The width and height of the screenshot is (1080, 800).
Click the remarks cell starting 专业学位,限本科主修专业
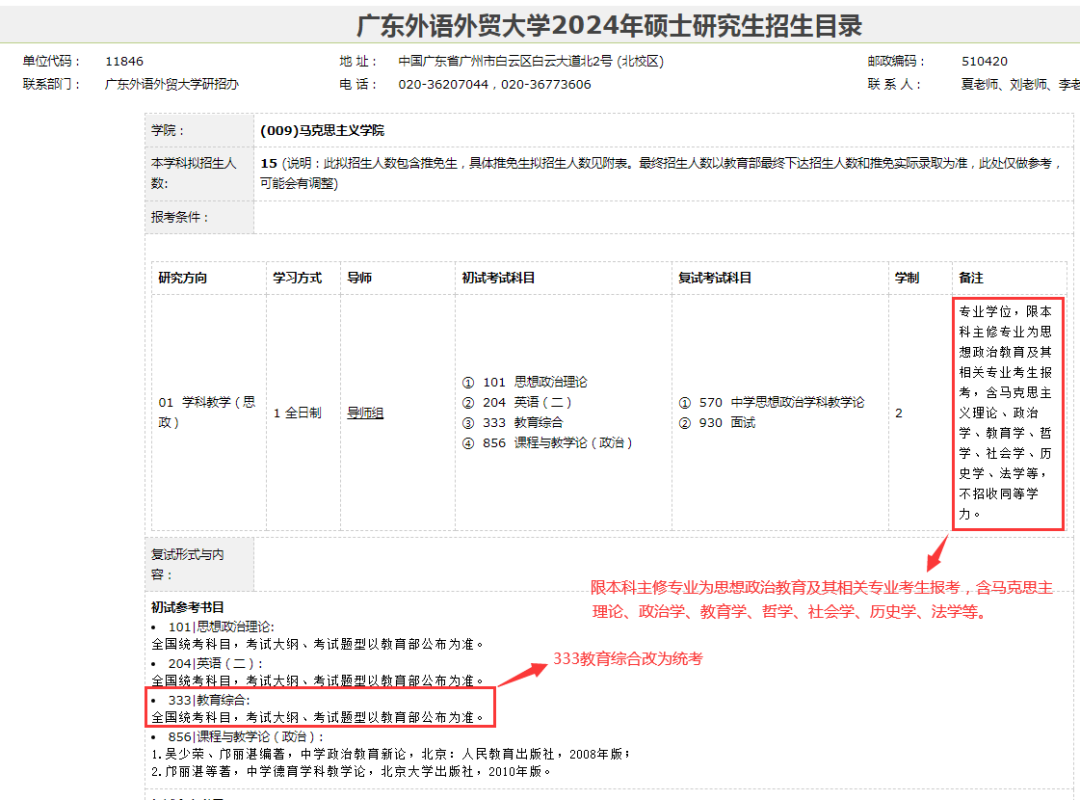point(1006,413)
